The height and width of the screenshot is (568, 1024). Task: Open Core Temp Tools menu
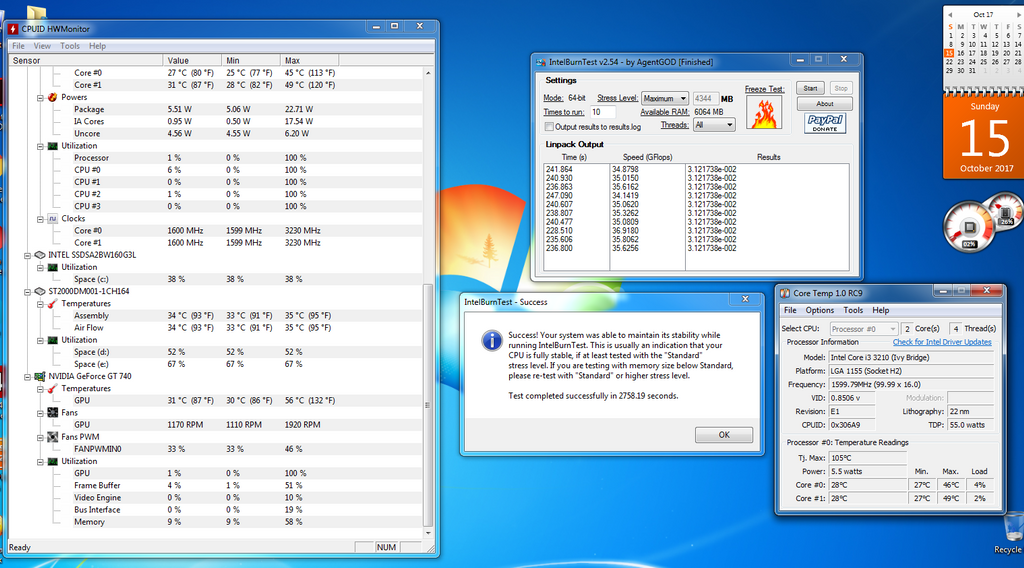(x=853, y=310)
